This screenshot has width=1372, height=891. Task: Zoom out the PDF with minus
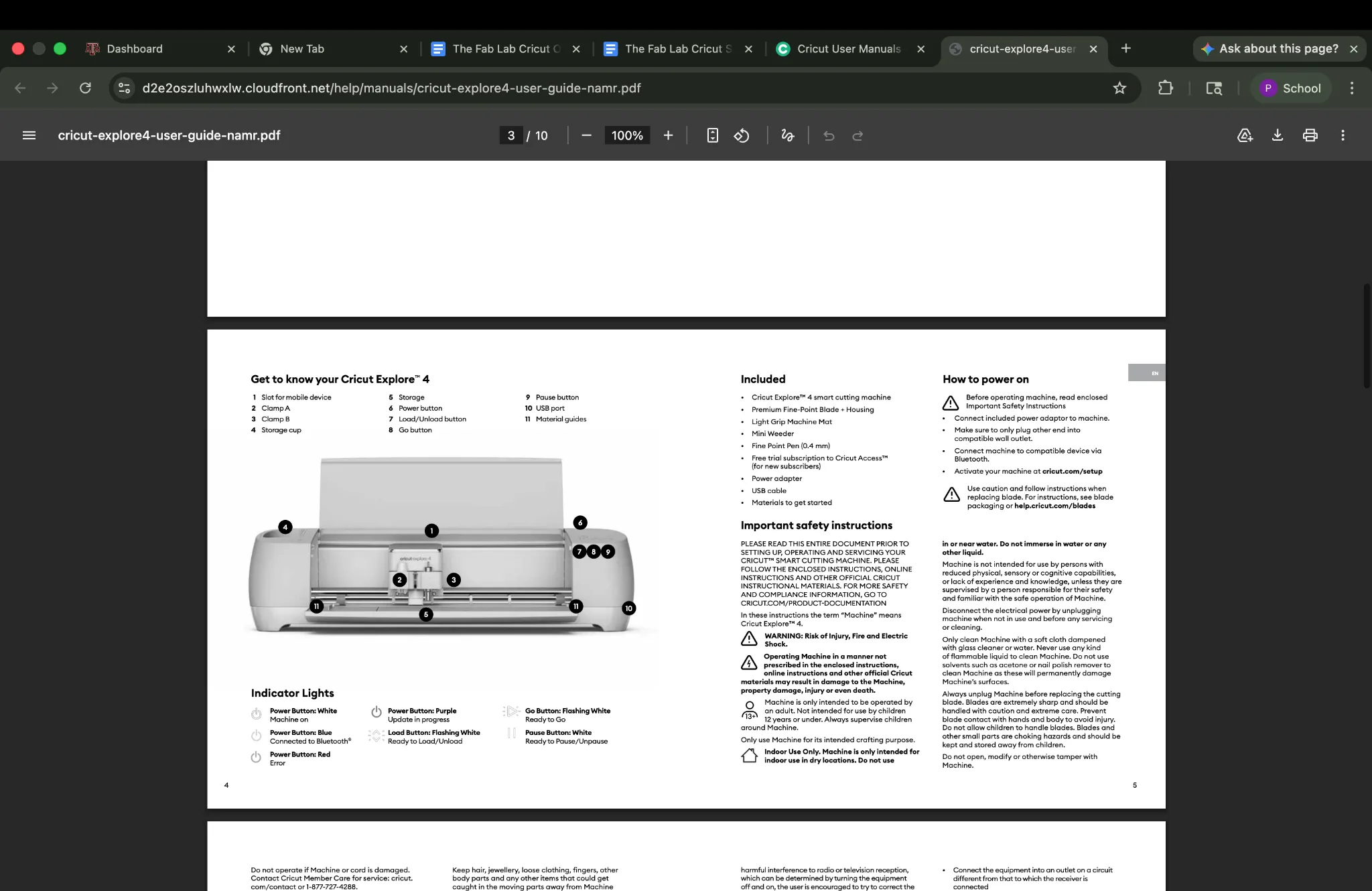(x=587, y=135)
